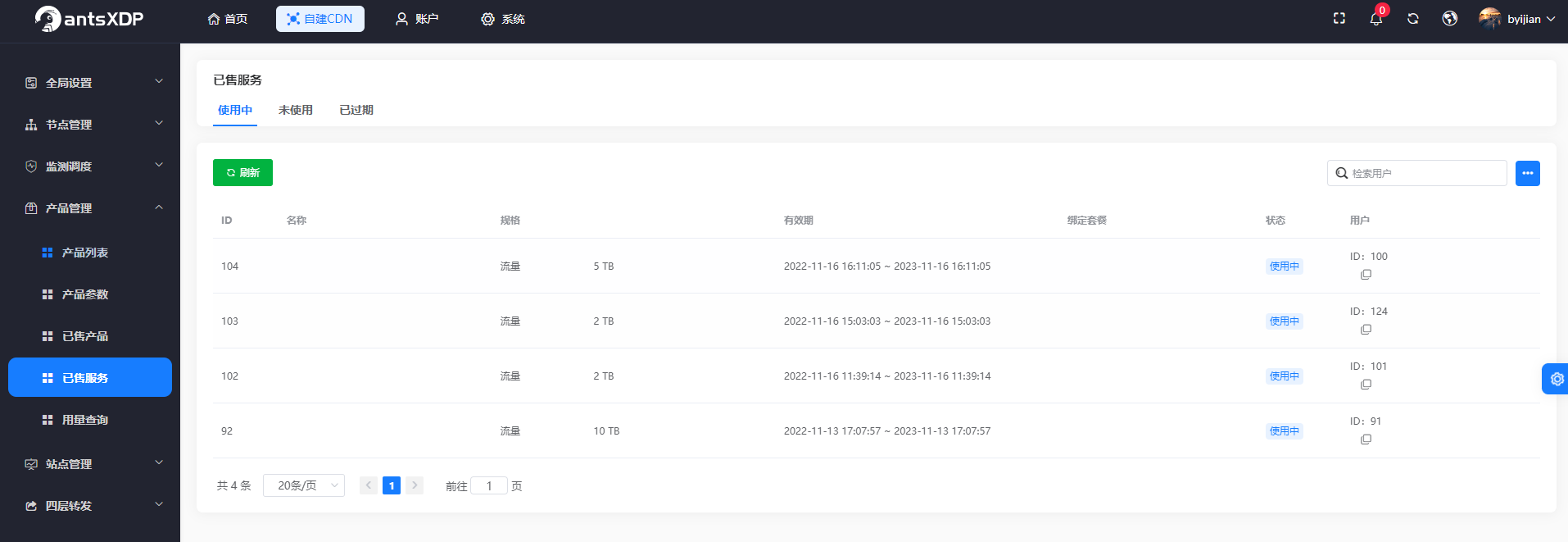Viewport: 1568px width, 542px height.
Task: Toggle fullscreen mode icon
Action: tap(1339, 18)
